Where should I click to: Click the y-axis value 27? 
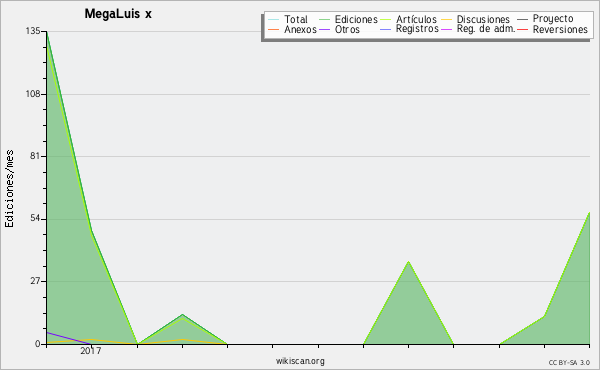coord(35,281)
